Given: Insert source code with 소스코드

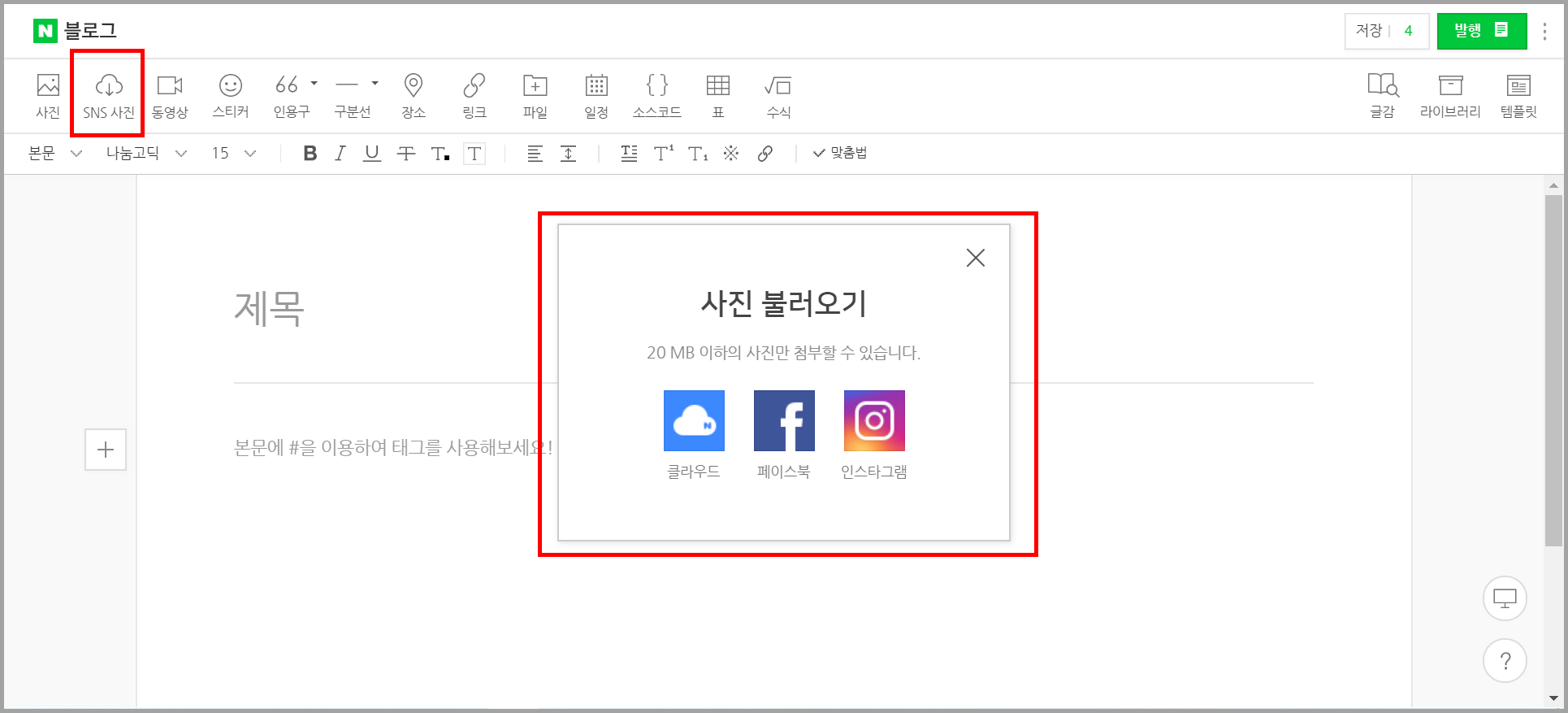Looking at the screenshot, I should coord(657,95).
